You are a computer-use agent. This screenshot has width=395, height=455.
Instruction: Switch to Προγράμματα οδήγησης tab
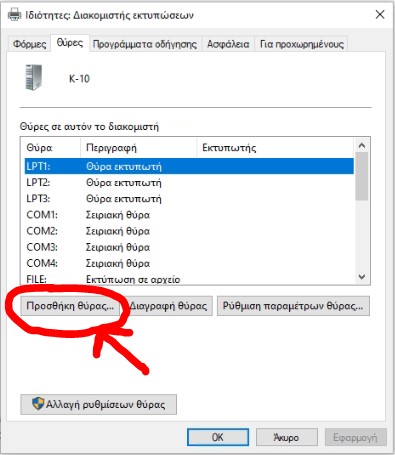point(145,44)
